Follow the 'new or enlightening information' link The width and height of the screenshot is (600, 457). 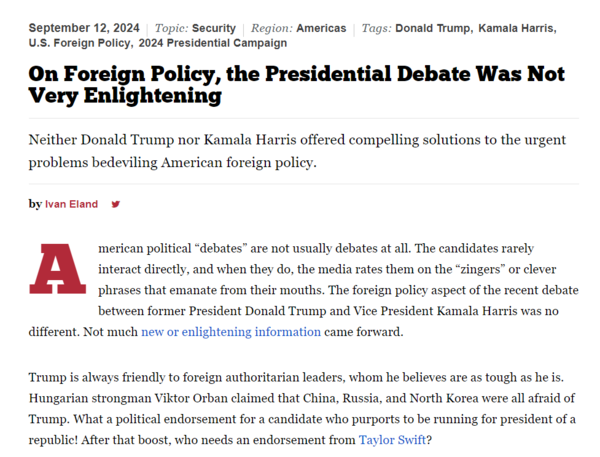point(231,331)
